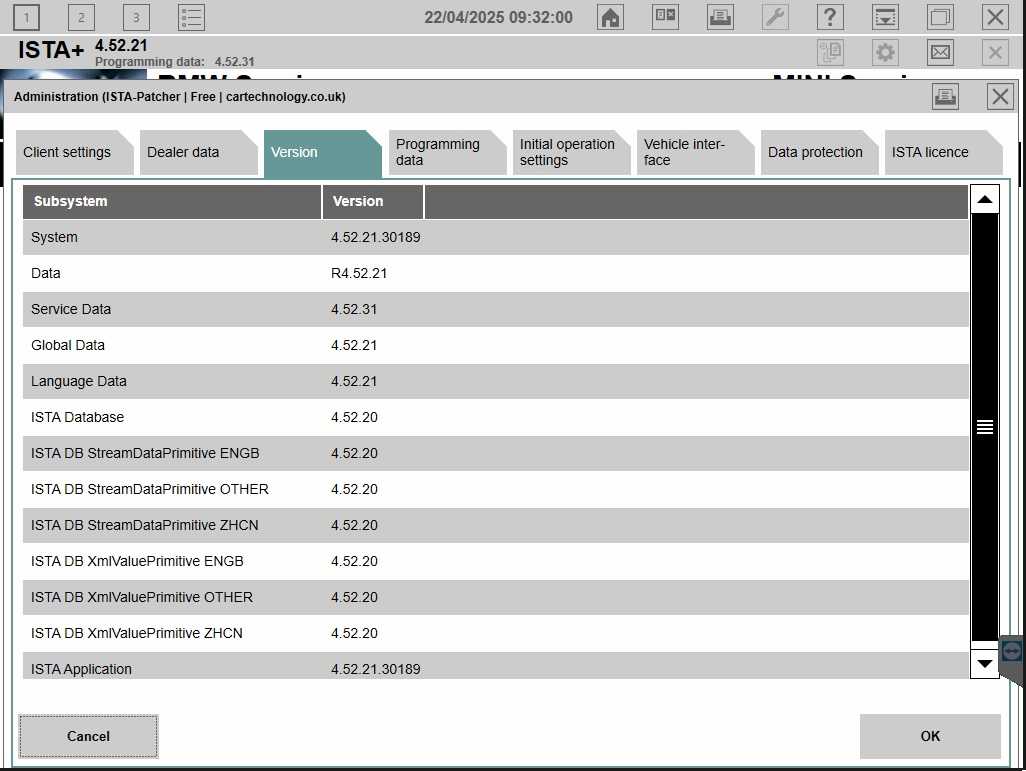Select ISTA DB XmlValuePrimitive OTHER row
Image resolution: width=1026 pixels, height=771 pixels.
495,598
